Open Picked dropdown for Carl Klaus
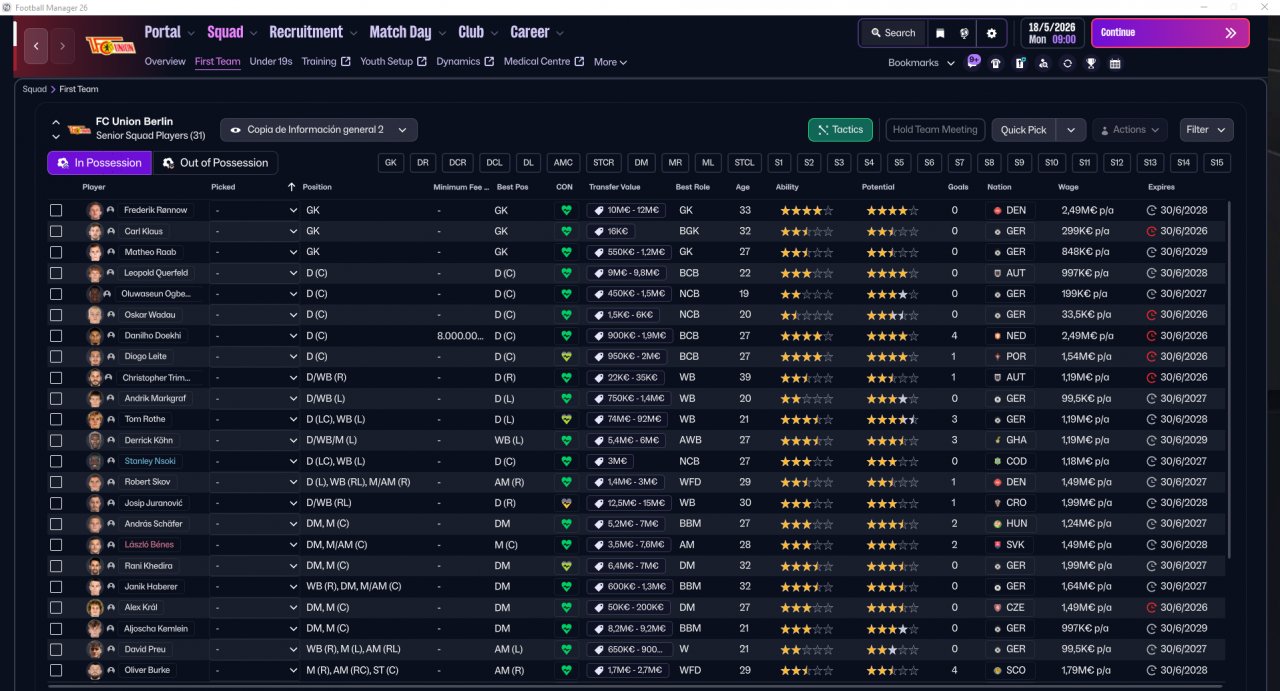This screenshot has height=691, width=1280. pos(255,232)
